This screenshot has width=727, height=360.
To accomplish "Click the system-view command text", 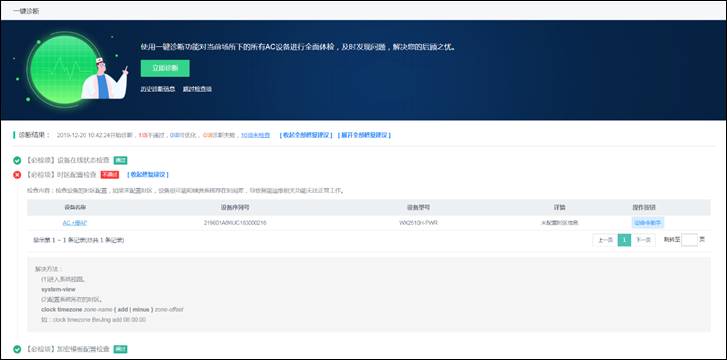I will [58, 289].
